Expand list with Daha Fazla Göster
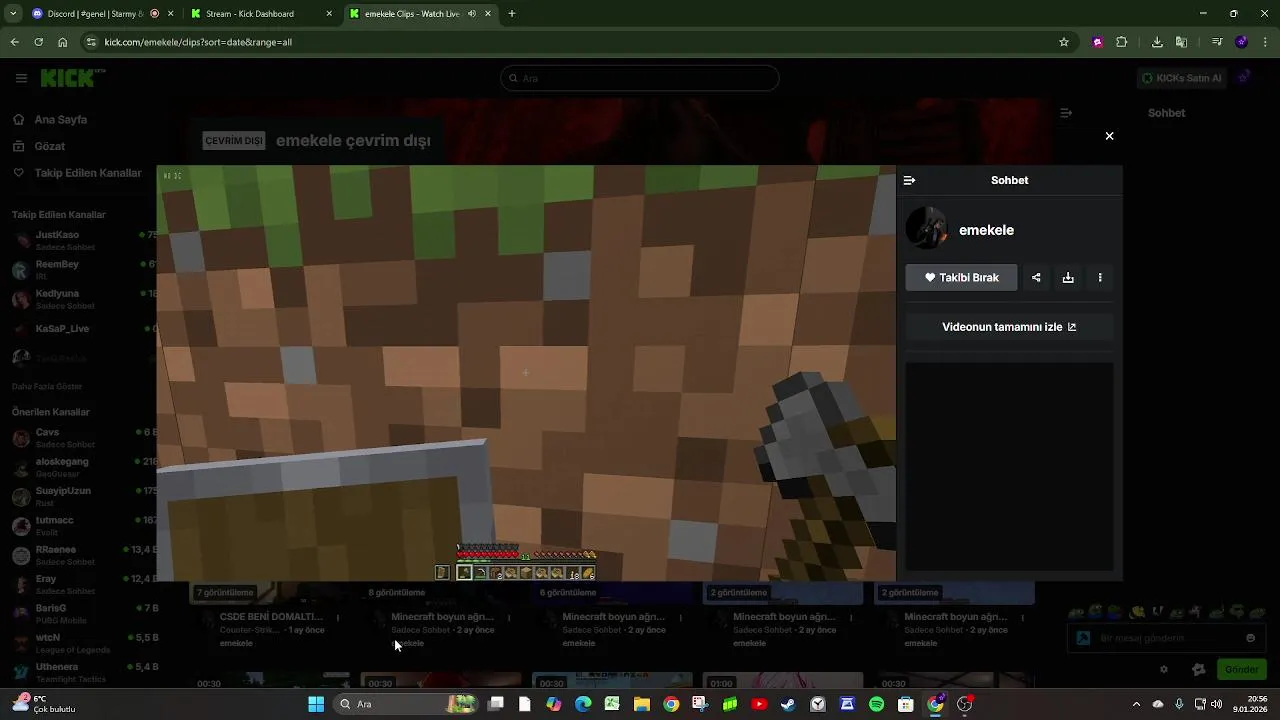This screenshot has height=720, width=1280. pos(47,386)
